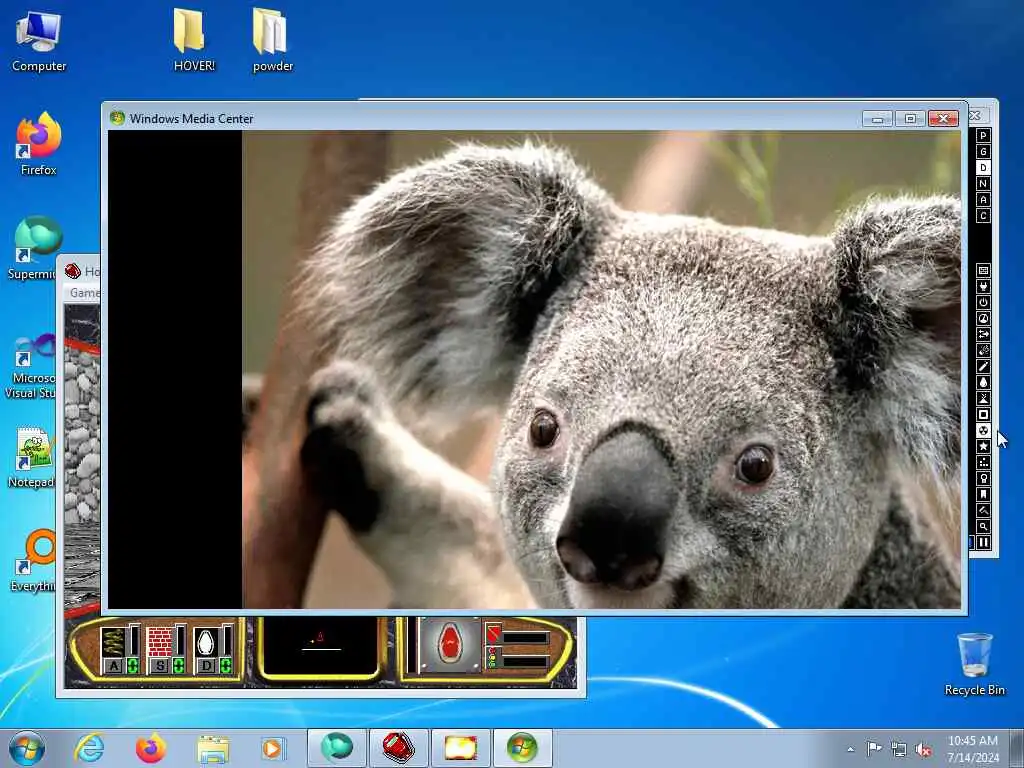The image size is (1024, 768).
Task: Launch Internet Explorer from the taskbar
Action: [x=89, y=748]
